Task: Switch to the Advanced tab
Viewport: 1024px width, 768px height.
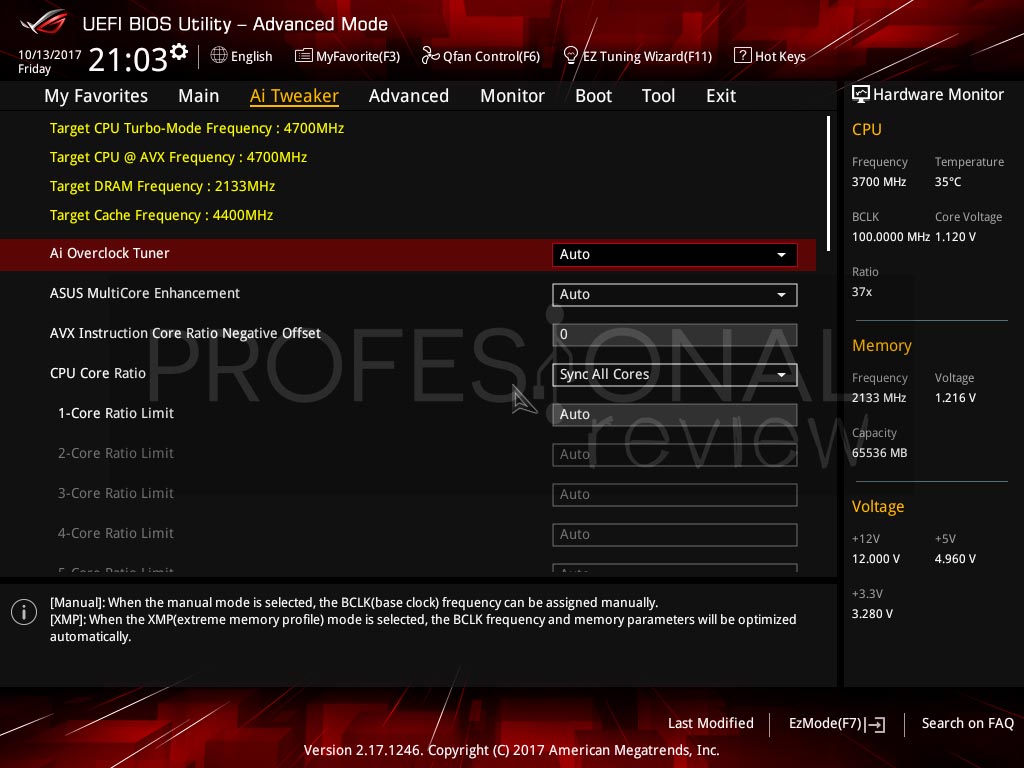Action: point(409,96)
